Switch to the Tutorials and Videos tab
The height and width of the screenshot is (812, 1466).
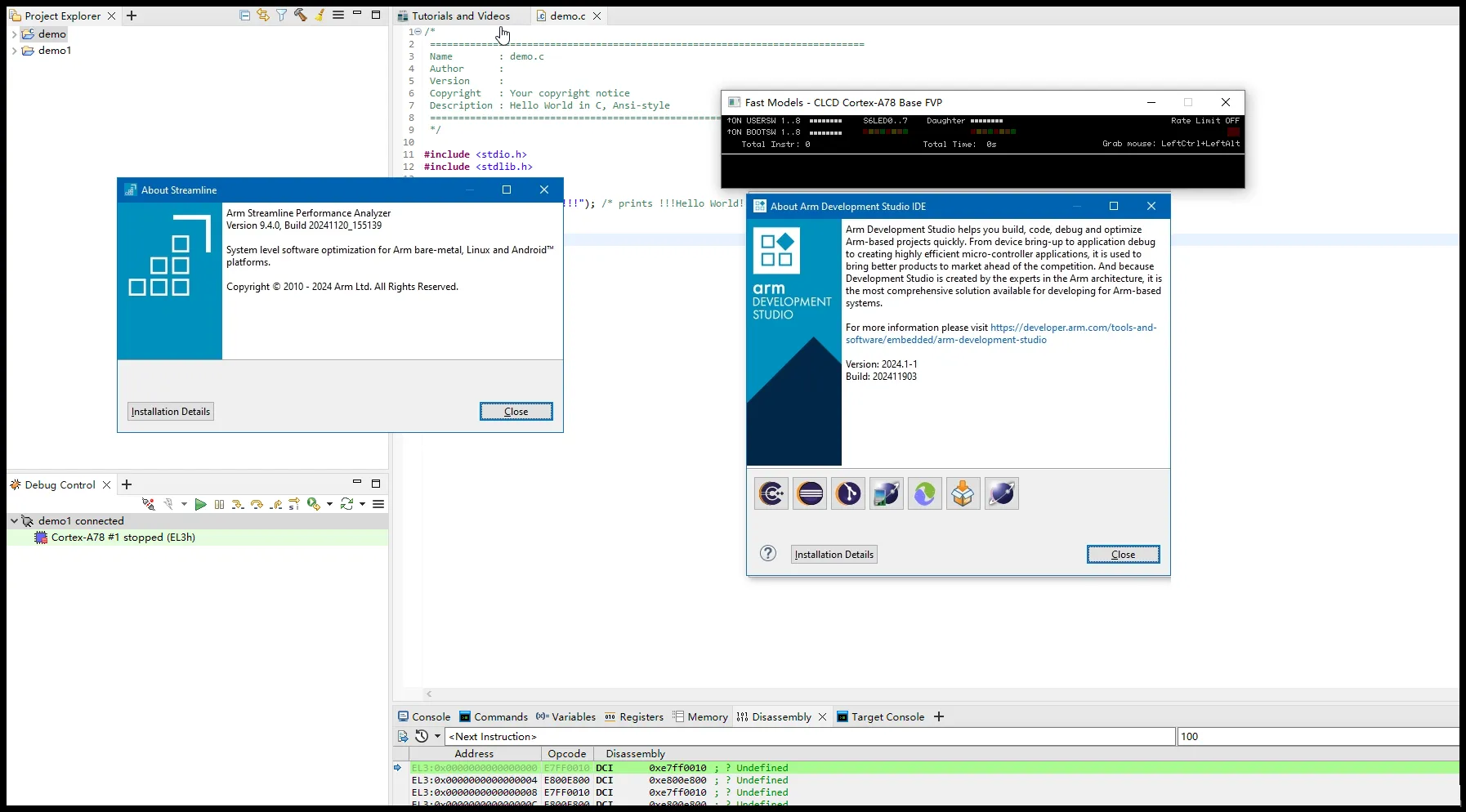[x=461, y=16]
